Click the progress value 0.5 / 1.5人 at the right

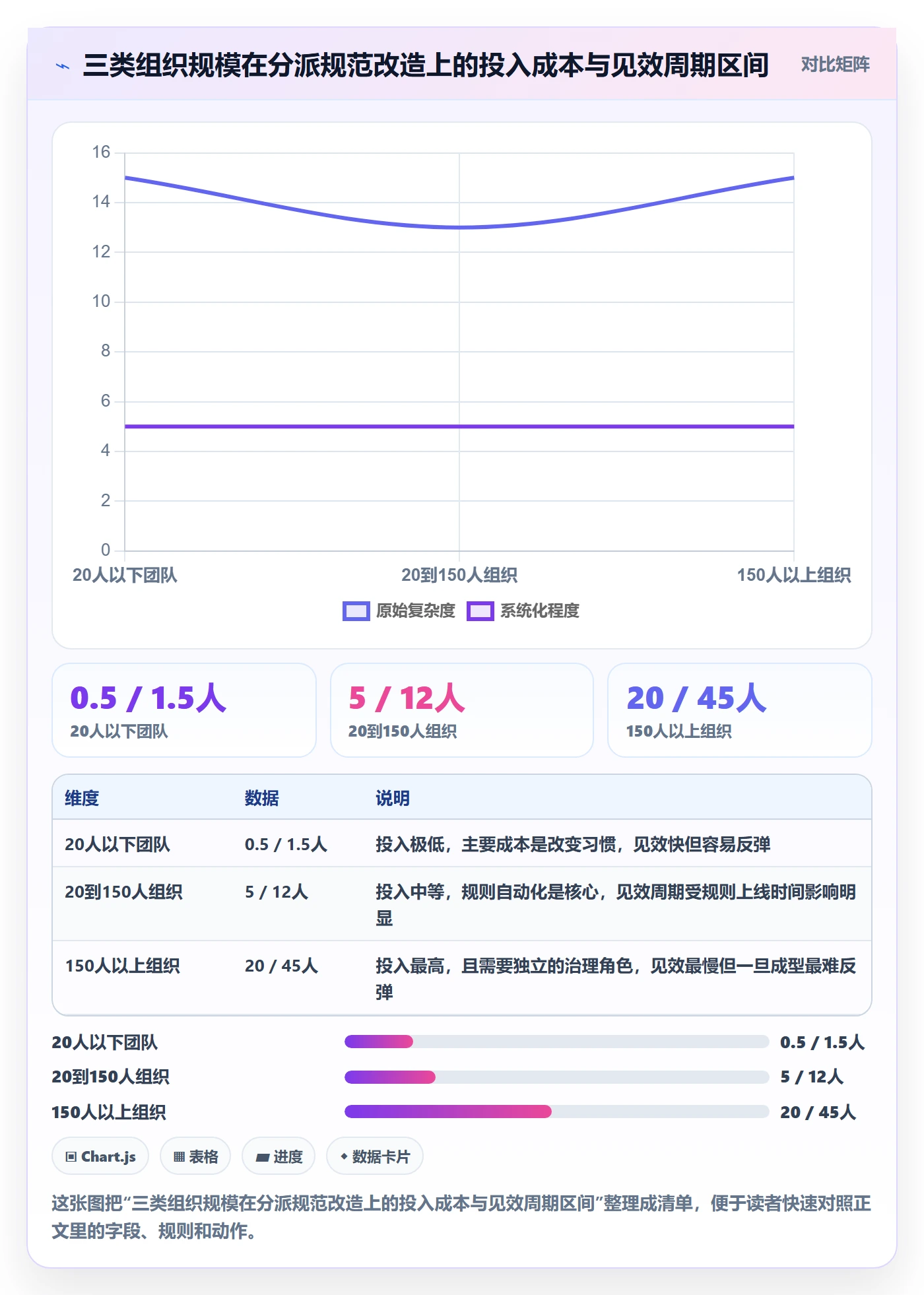(x=822, y=1042)
